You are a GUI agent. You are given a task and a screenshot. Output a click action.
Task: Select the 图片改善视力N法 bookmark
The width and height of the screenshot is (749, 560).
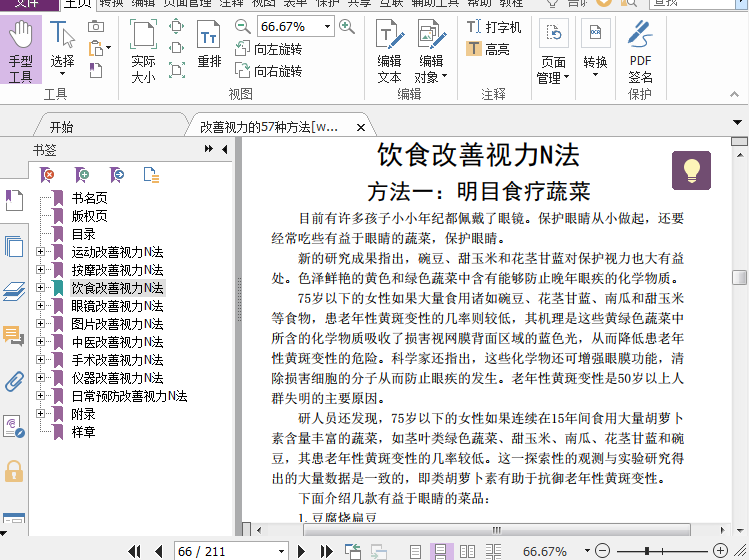pos(118,324)
